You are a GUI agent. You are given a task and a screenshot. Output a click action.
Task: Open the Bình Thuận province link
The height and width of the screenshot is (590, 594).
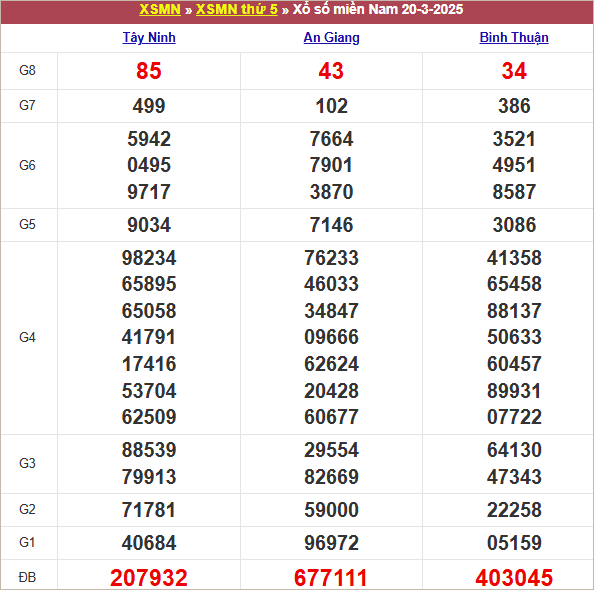tap(514, 38)
